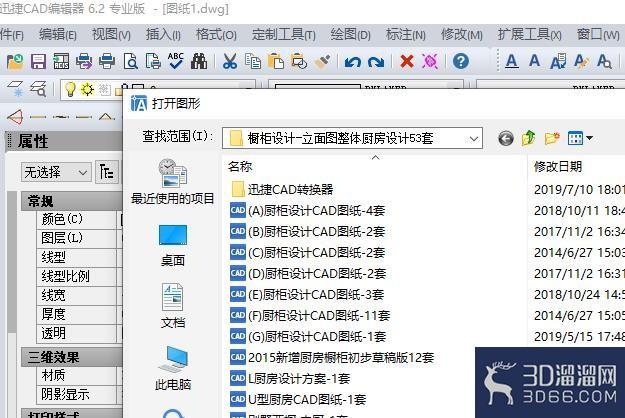Open the 扩展工具(X) menu

click(529, 35)
